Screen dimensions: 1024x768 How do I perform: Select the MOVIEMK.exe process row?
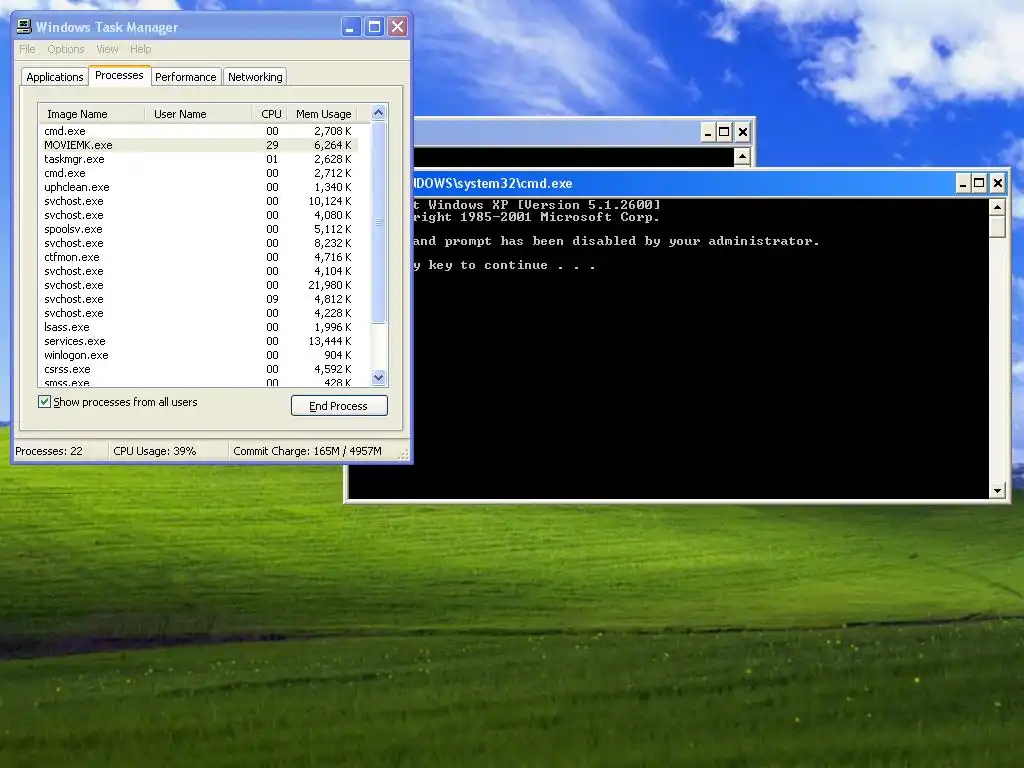[x=199, y=145]
